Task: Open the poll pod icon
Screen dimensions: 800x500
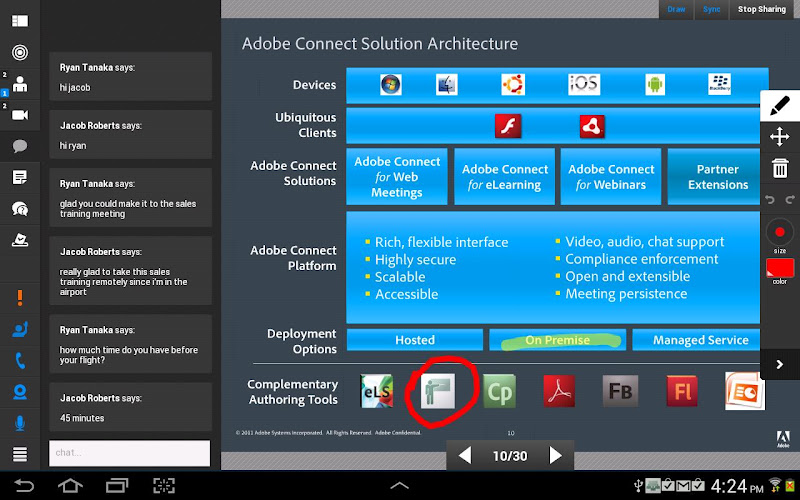Action: [x=20, y=240]
